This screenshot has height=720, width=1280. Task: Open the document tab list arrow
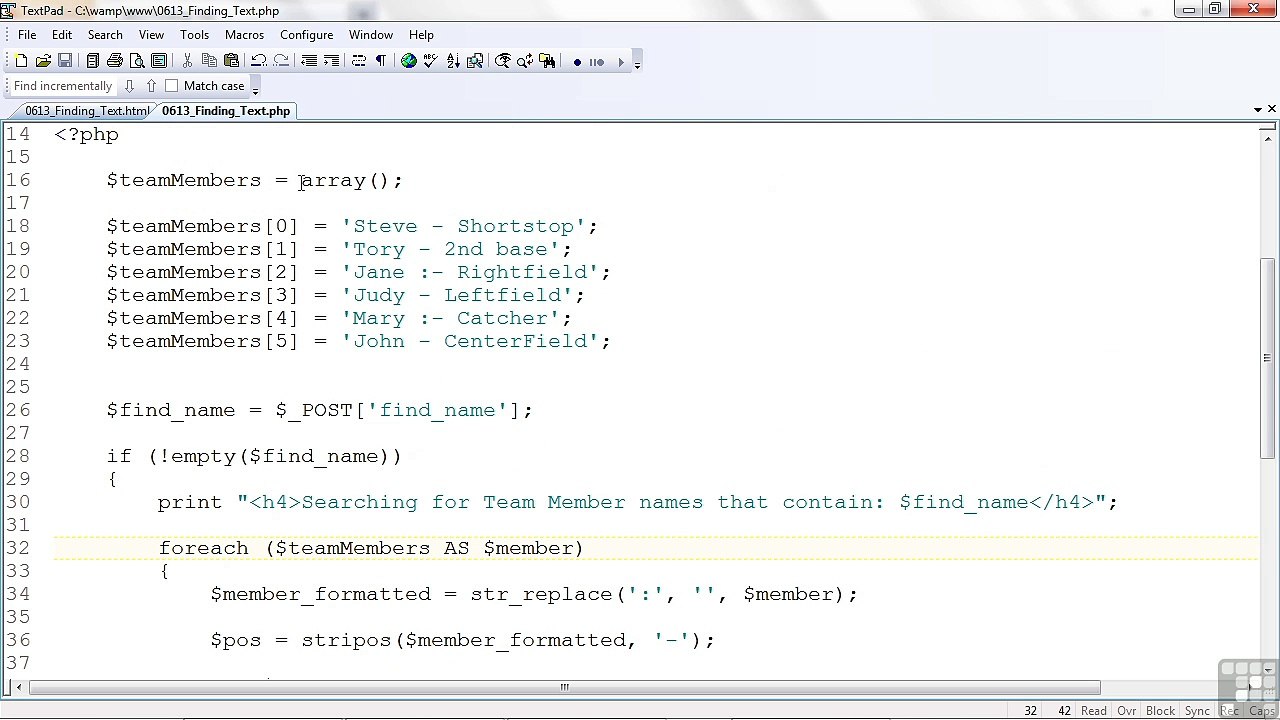1257,109
